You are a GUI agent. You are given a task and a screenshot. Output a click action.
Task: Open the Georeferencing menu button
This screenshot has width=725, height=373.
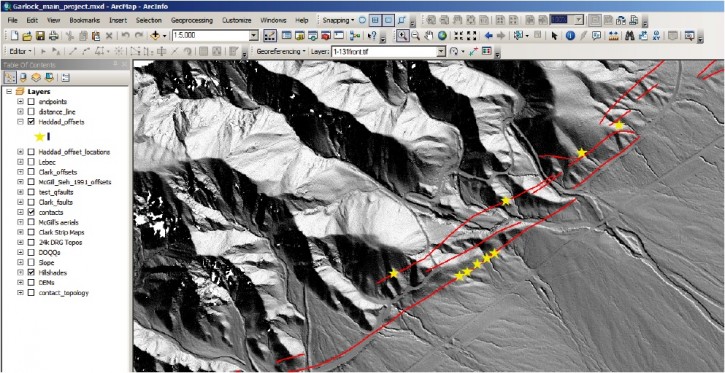click(x=281, y=52)
